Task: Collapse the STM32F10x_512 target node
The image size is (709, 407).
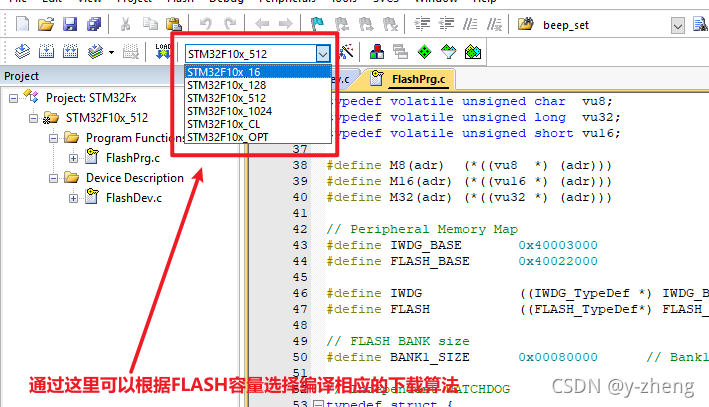Action: coord(33,118)
